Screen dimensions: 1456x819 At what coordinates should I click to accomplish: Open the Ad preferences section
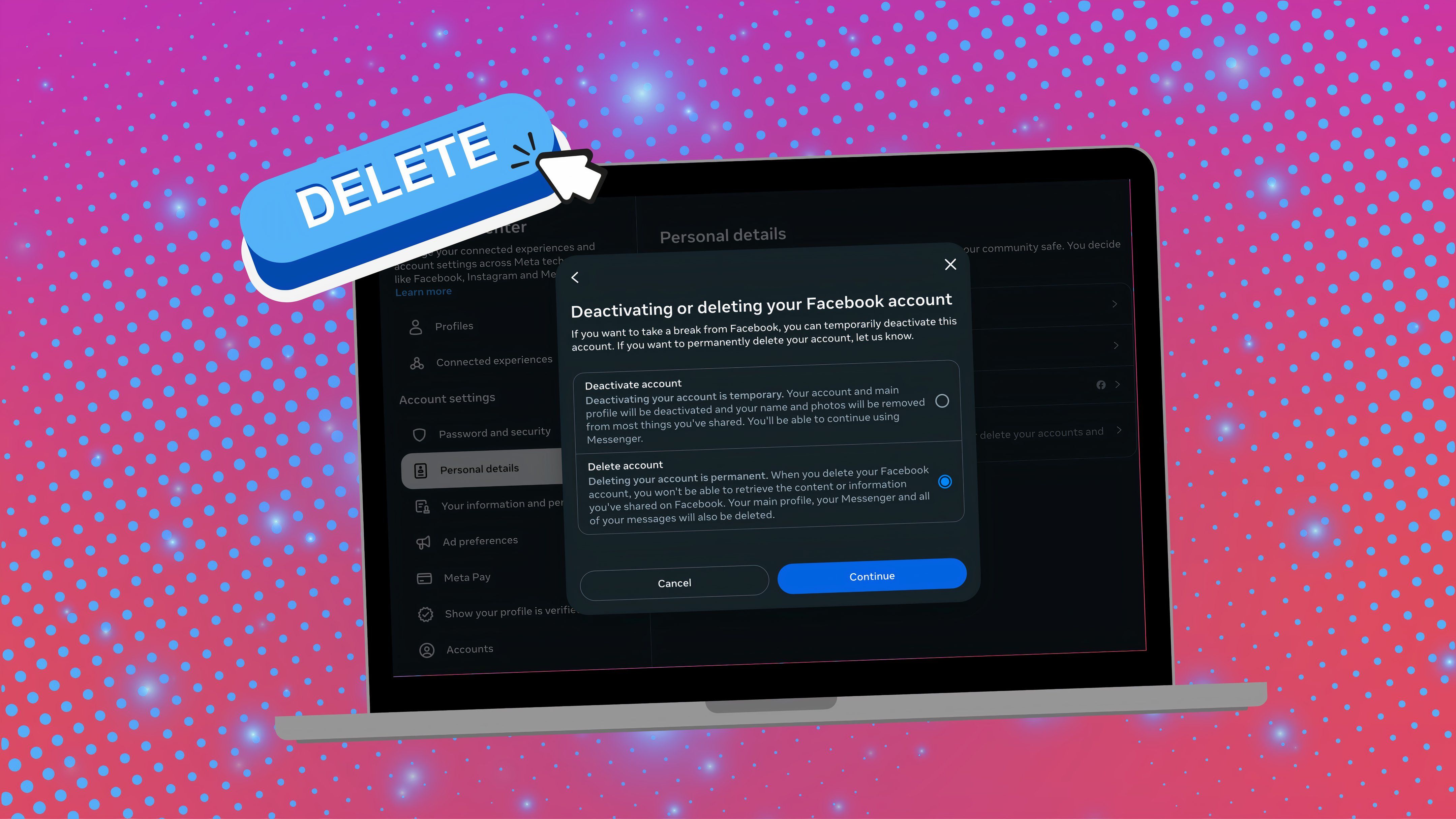(479, 540)
